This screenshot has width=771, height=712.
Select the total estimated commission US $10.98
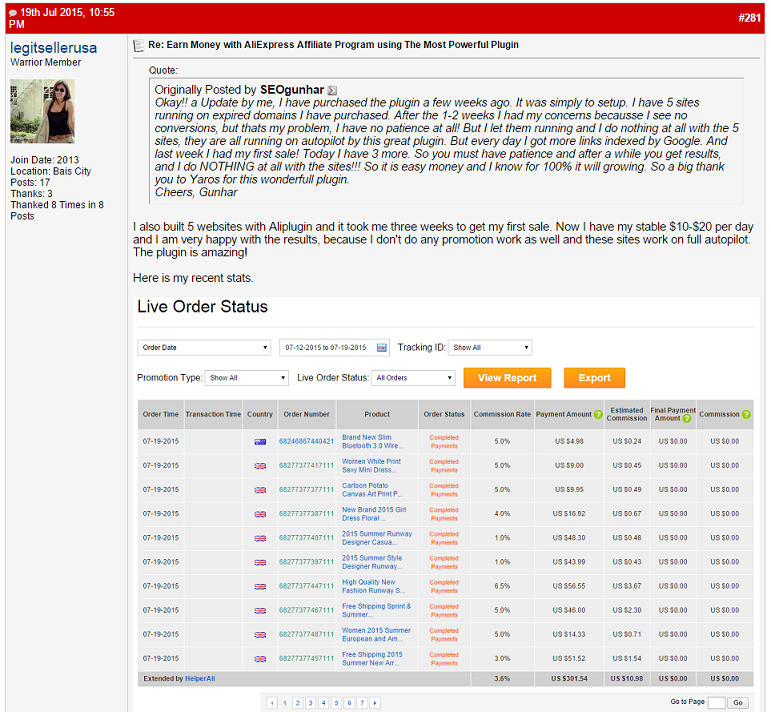click(x=627, y=679)
